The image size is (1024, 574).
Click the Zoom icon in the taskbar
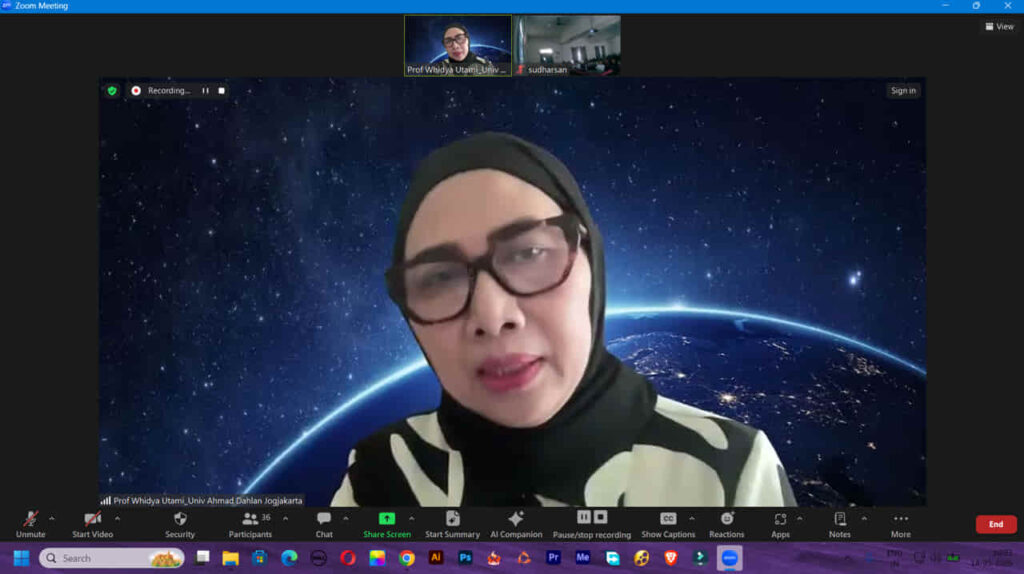click(729, 558)
